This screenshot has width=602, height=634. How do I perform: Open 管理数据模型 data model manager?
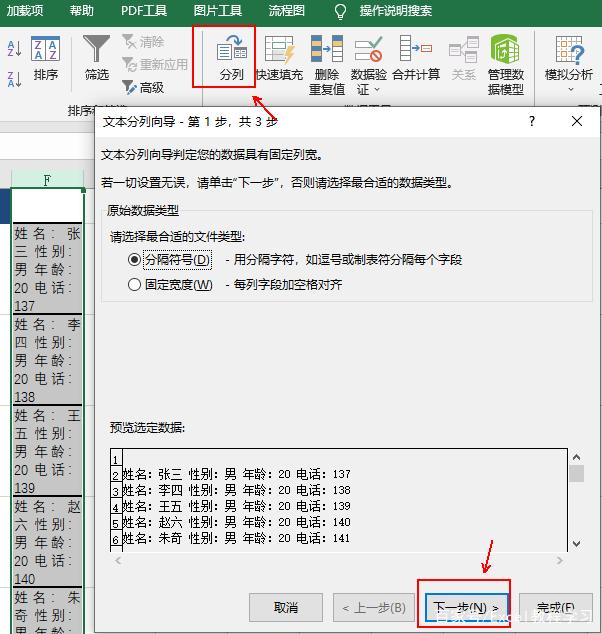(506, 65)
